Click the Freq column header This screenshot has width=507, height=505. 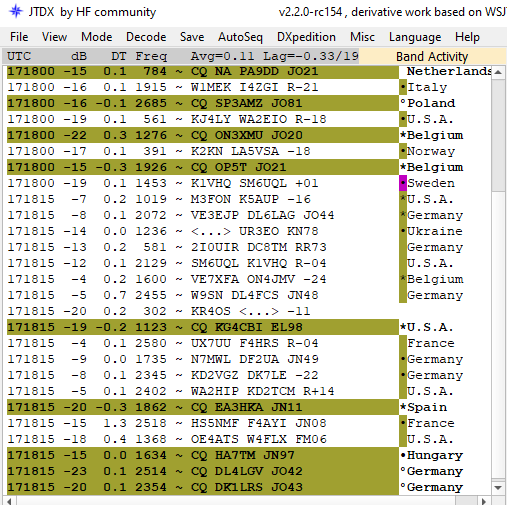[151, 56]
